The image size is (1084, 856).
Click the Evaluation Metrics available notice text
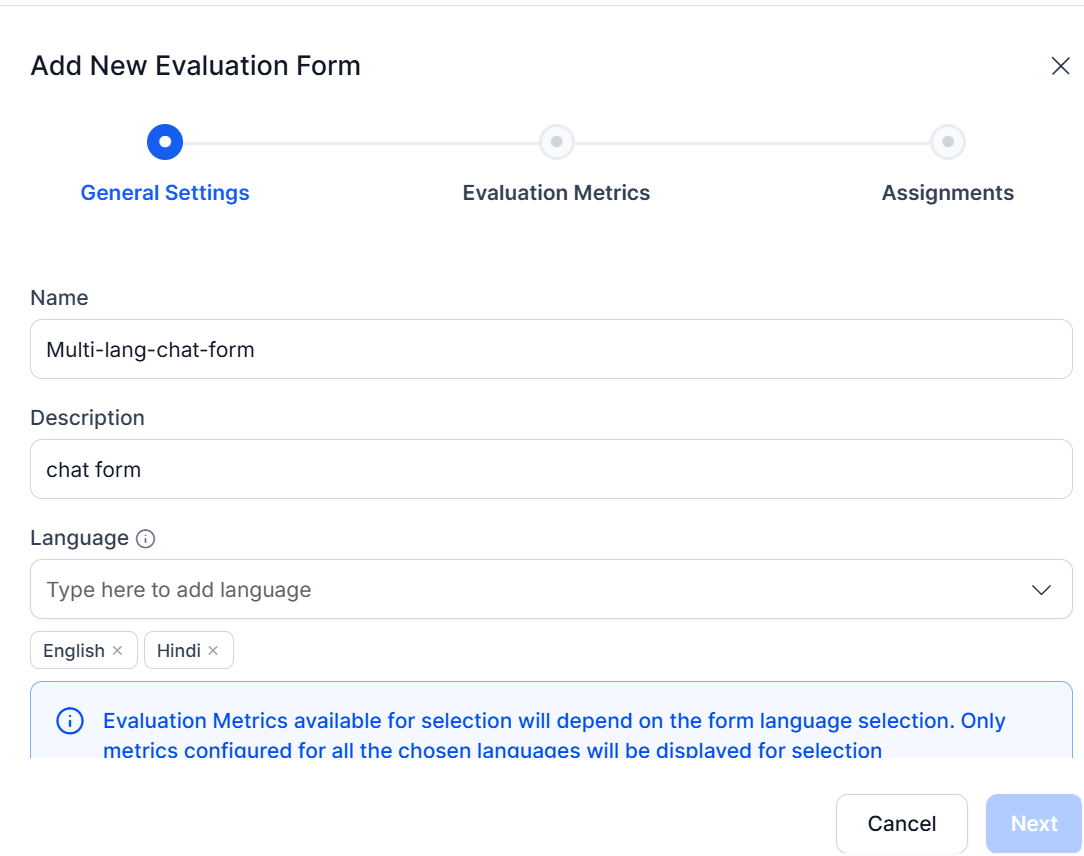coord(554,736)
